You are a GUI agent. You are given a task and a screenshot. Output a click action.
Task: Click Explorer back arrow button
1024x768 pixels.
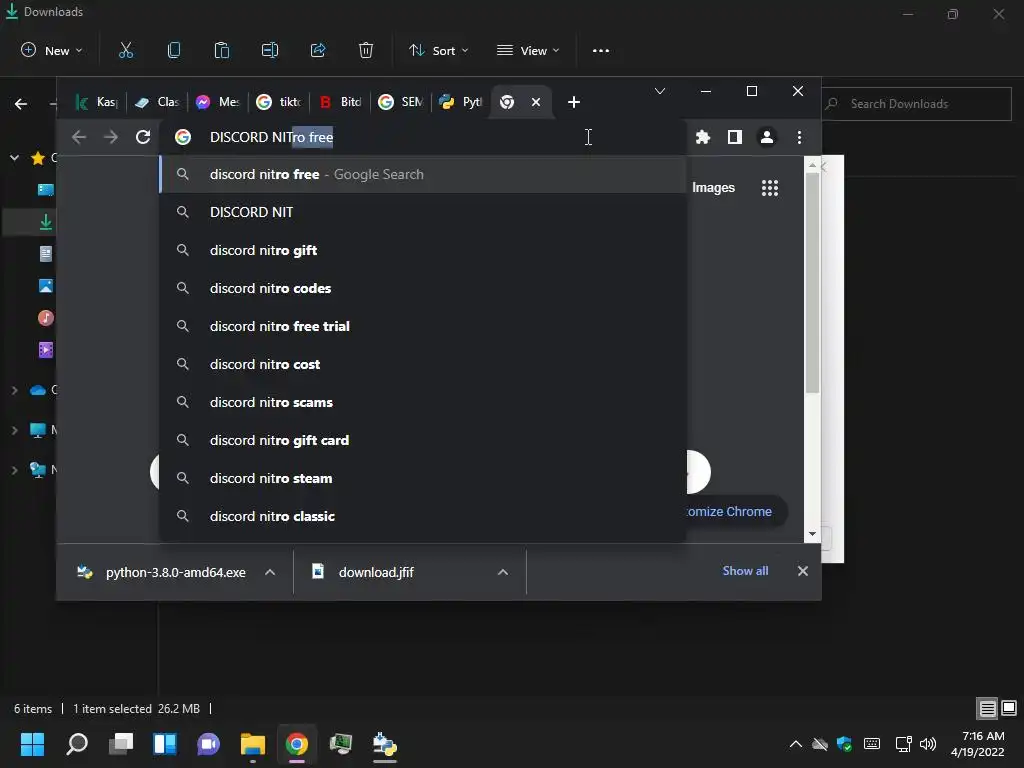click(21, 104)
